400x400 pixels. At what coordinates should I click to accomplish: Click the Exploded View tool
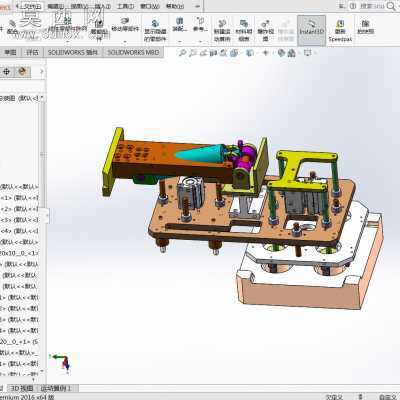265,31
